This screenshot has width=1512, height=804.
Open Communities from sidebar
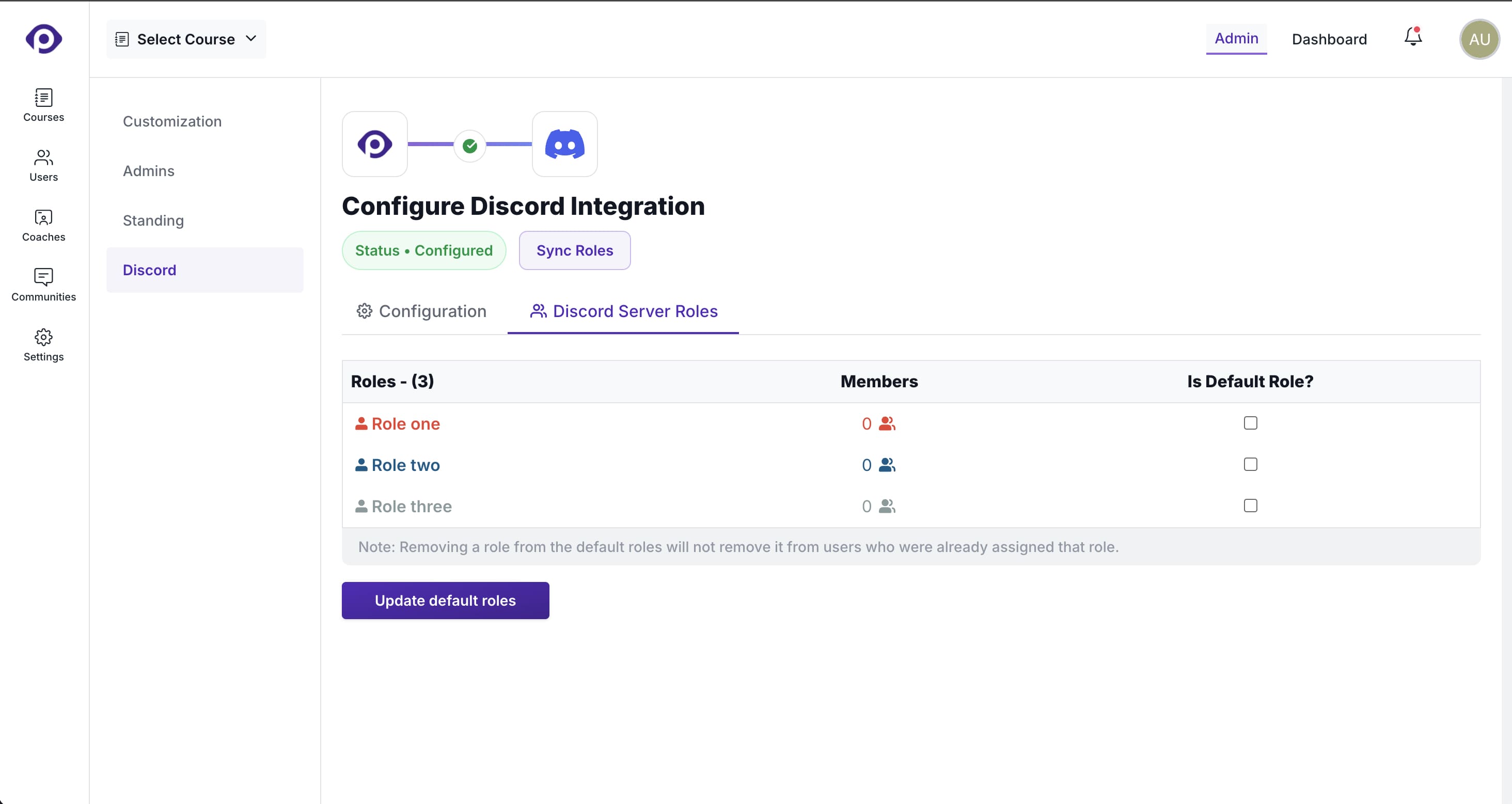(43, 285)
